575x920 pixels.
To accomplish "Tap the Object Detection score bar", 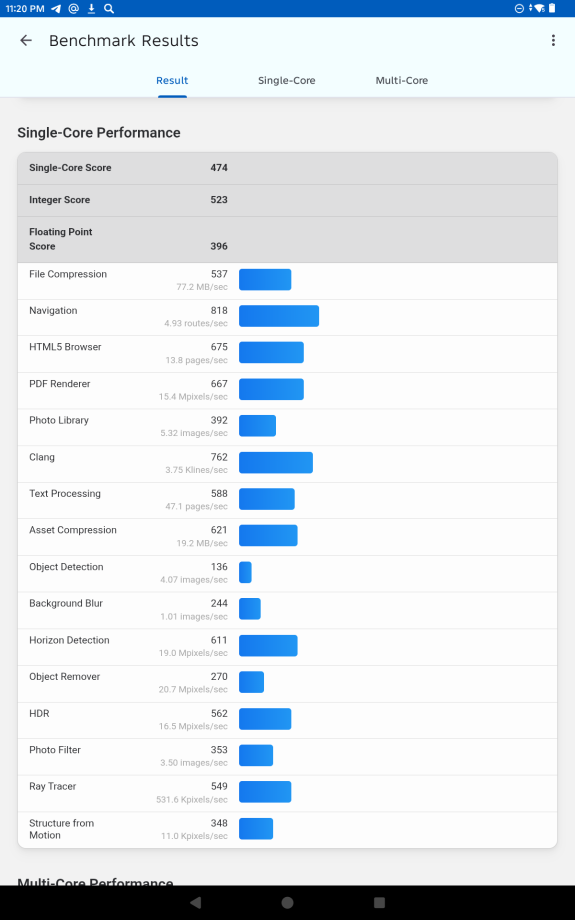I will (x=245, y=572).
